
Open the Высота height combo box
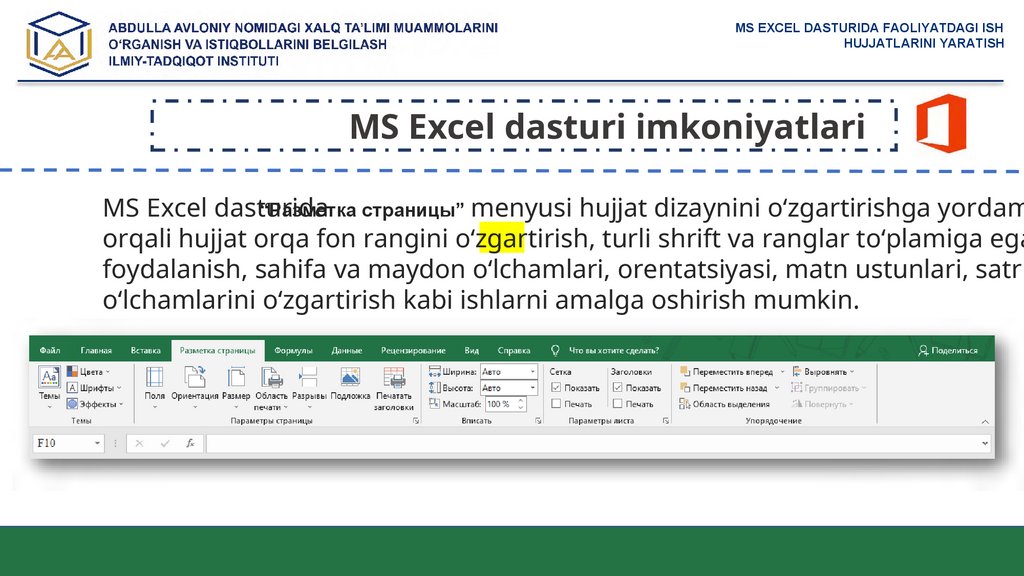tap(509, 388)
